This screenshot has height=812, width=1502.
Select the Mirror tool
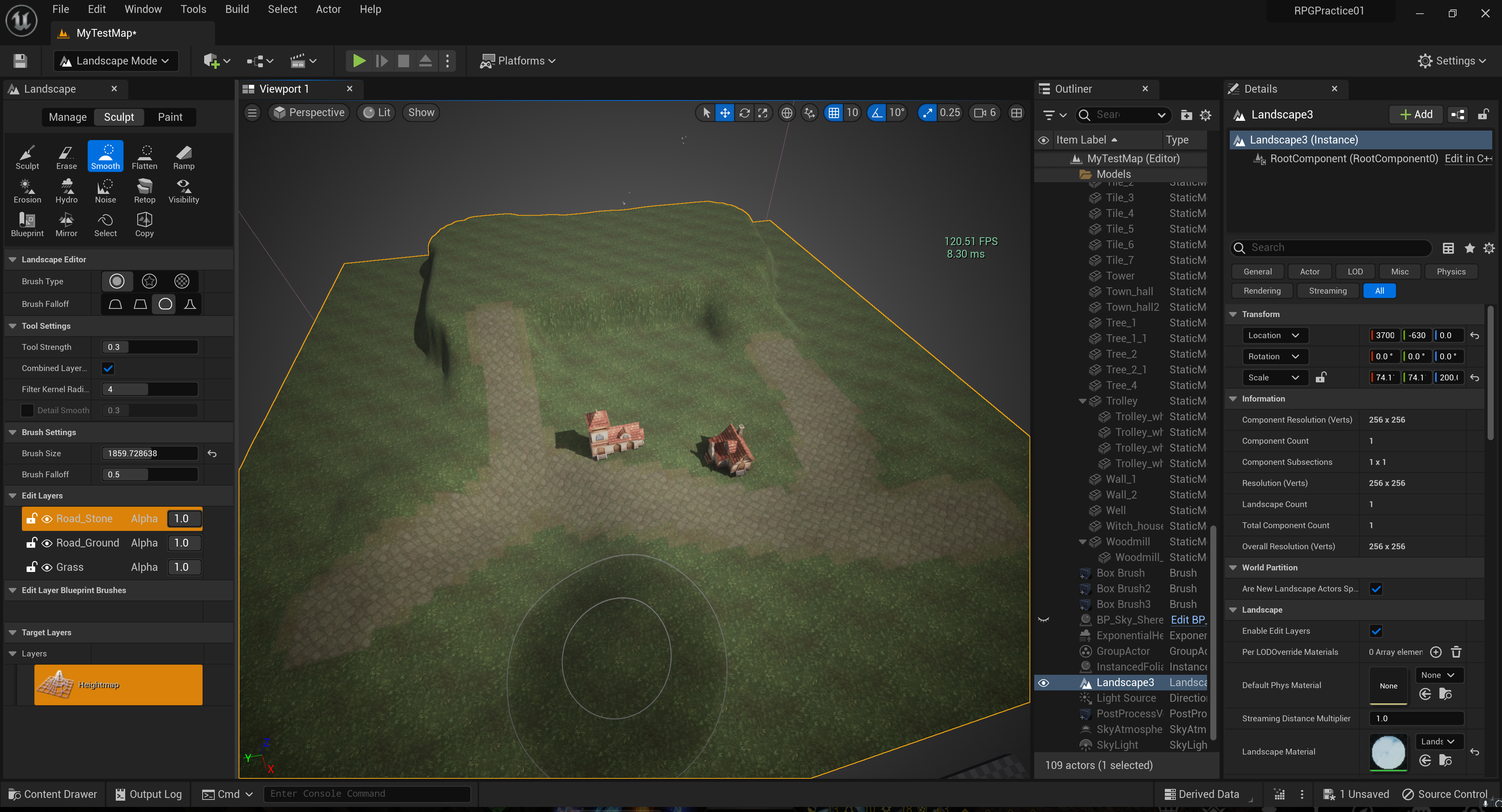click(66, 224)
